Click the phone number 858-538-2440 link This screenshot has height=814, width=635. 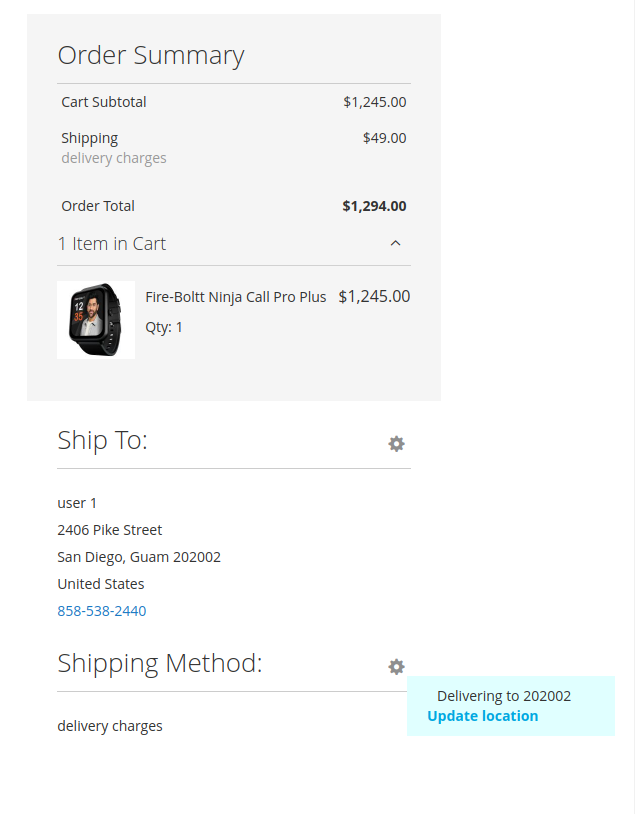[x=102, y=611]
